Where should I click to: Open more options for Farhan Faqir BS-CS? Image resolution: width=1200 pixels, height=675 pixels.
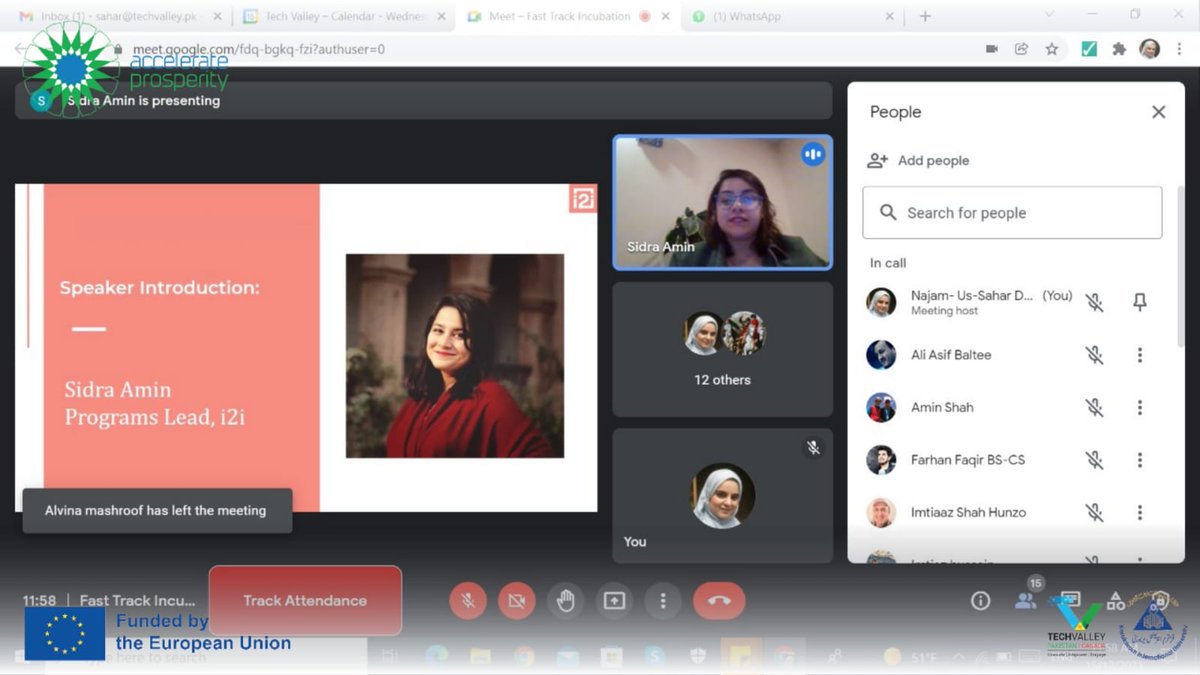point(1139,460)
